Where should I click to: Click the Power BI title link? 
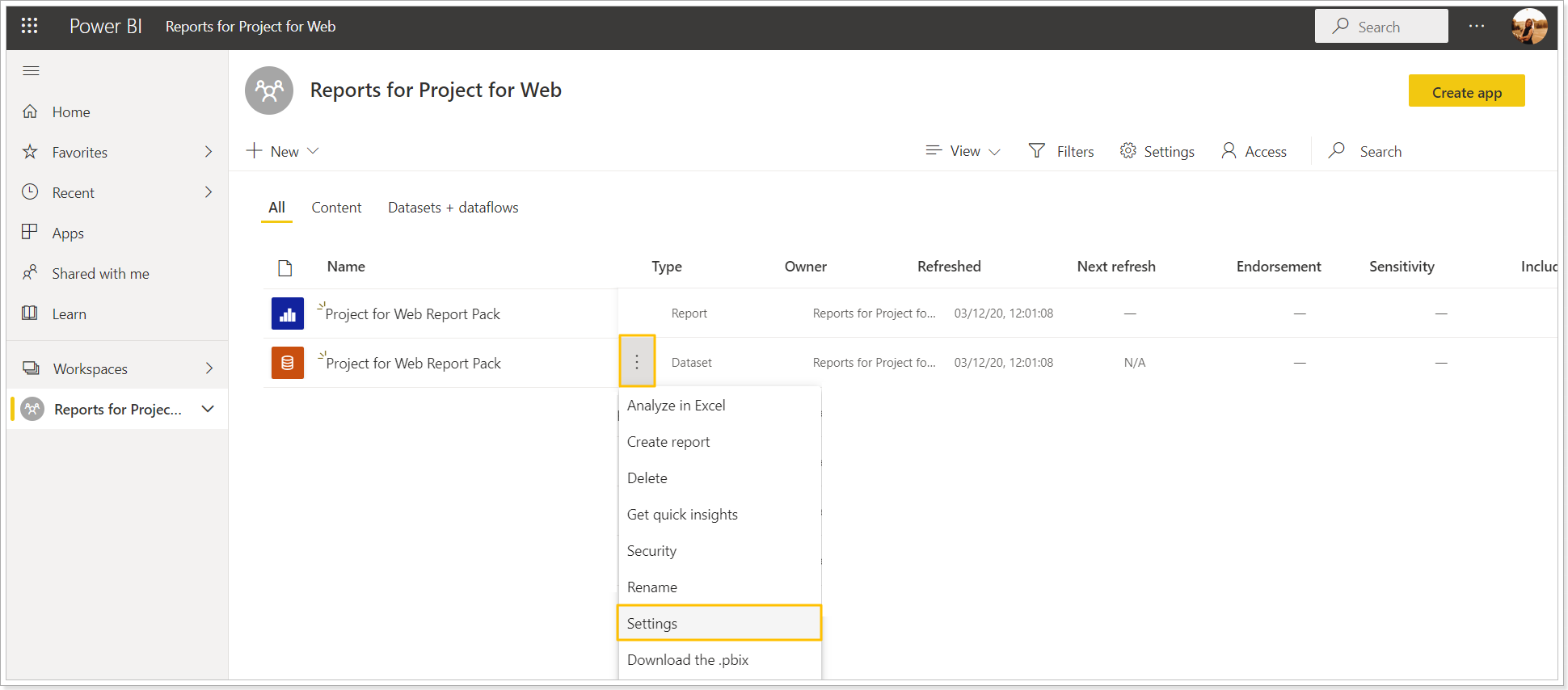[106, 26]
